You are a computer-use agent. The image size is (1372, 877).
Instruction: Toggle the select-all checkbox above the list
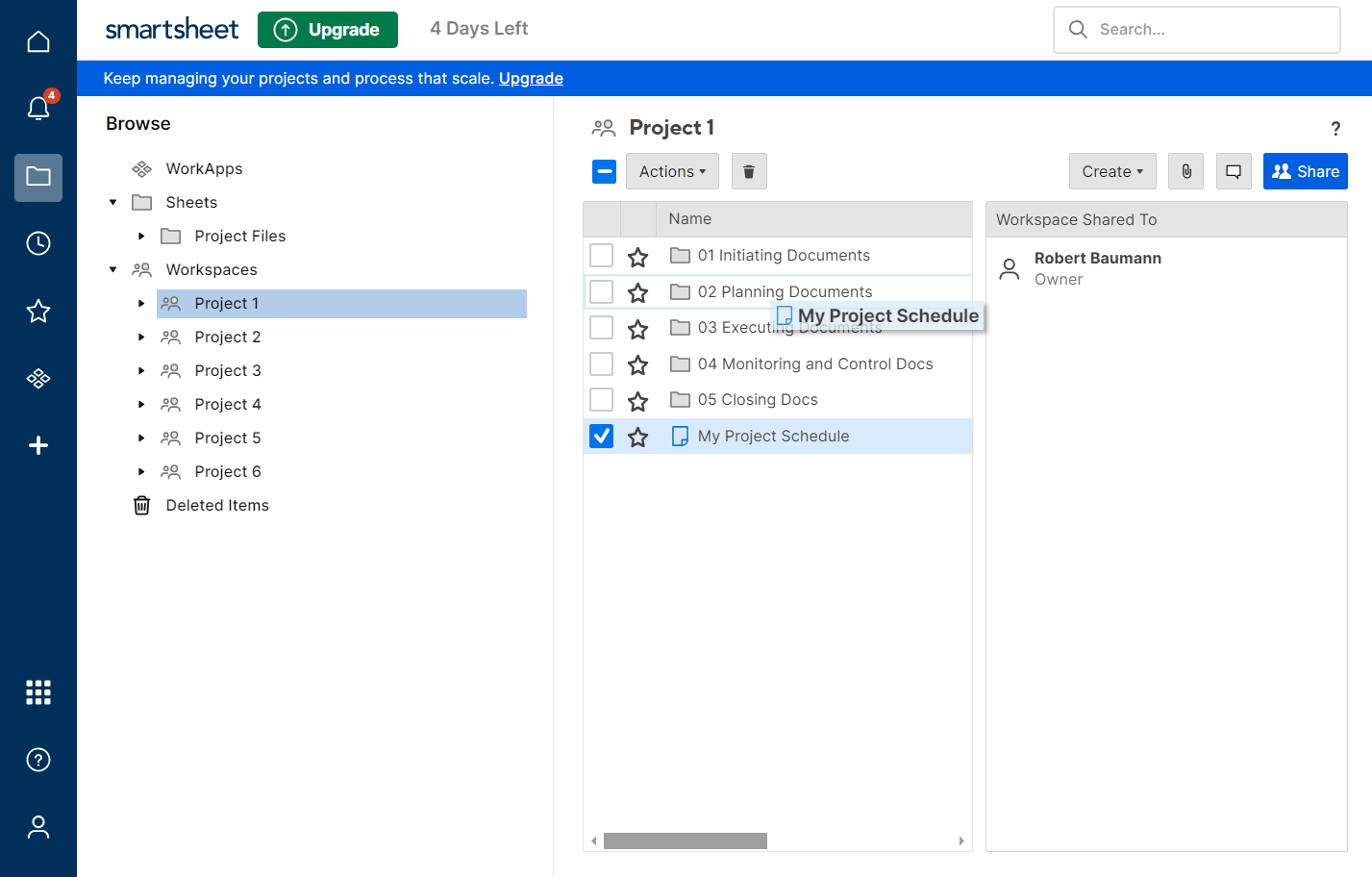(x=604, y=171)
